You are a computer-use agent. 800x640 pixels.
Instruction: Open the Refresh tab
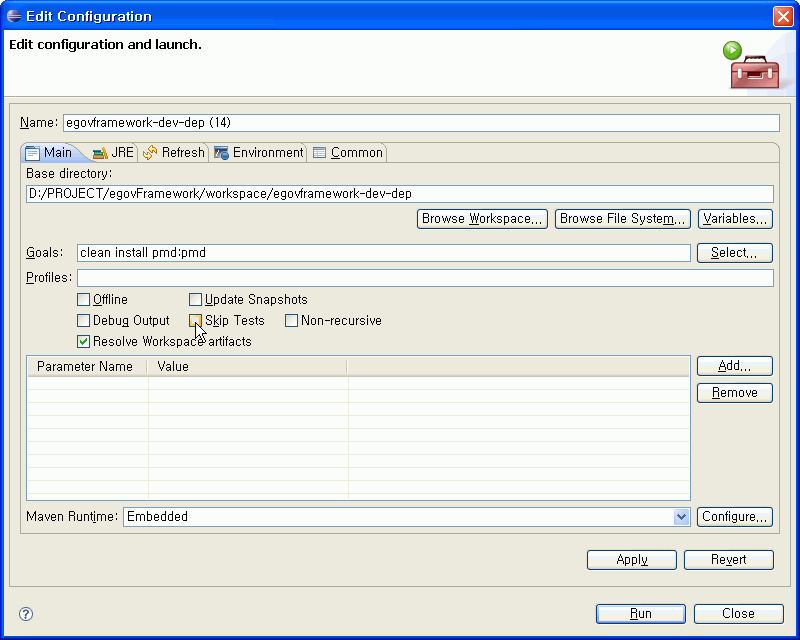coord(174,153)
